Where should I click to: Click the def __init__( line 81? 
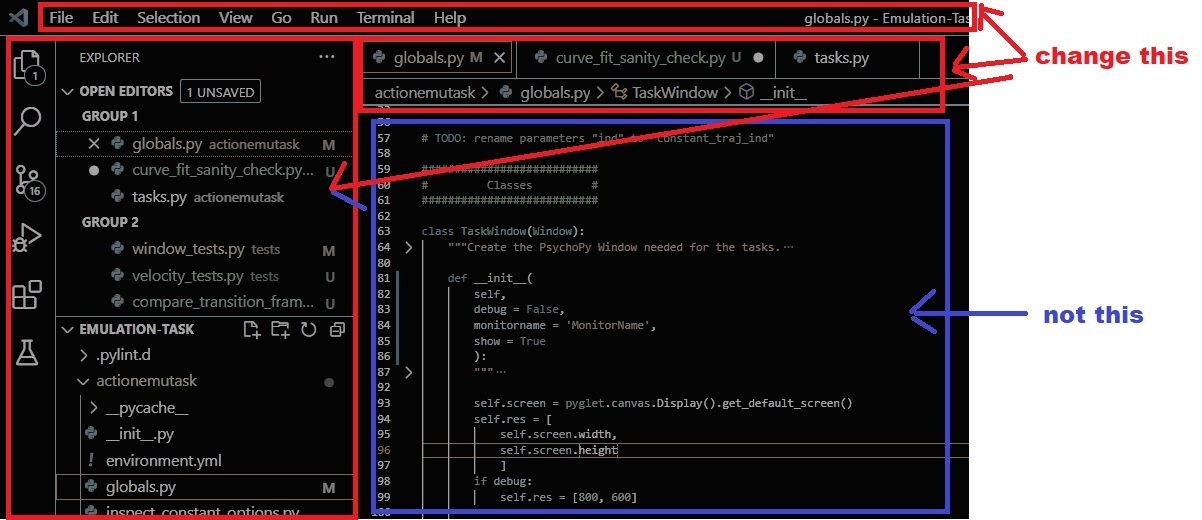pyautogui.click(x=489, y=278)
